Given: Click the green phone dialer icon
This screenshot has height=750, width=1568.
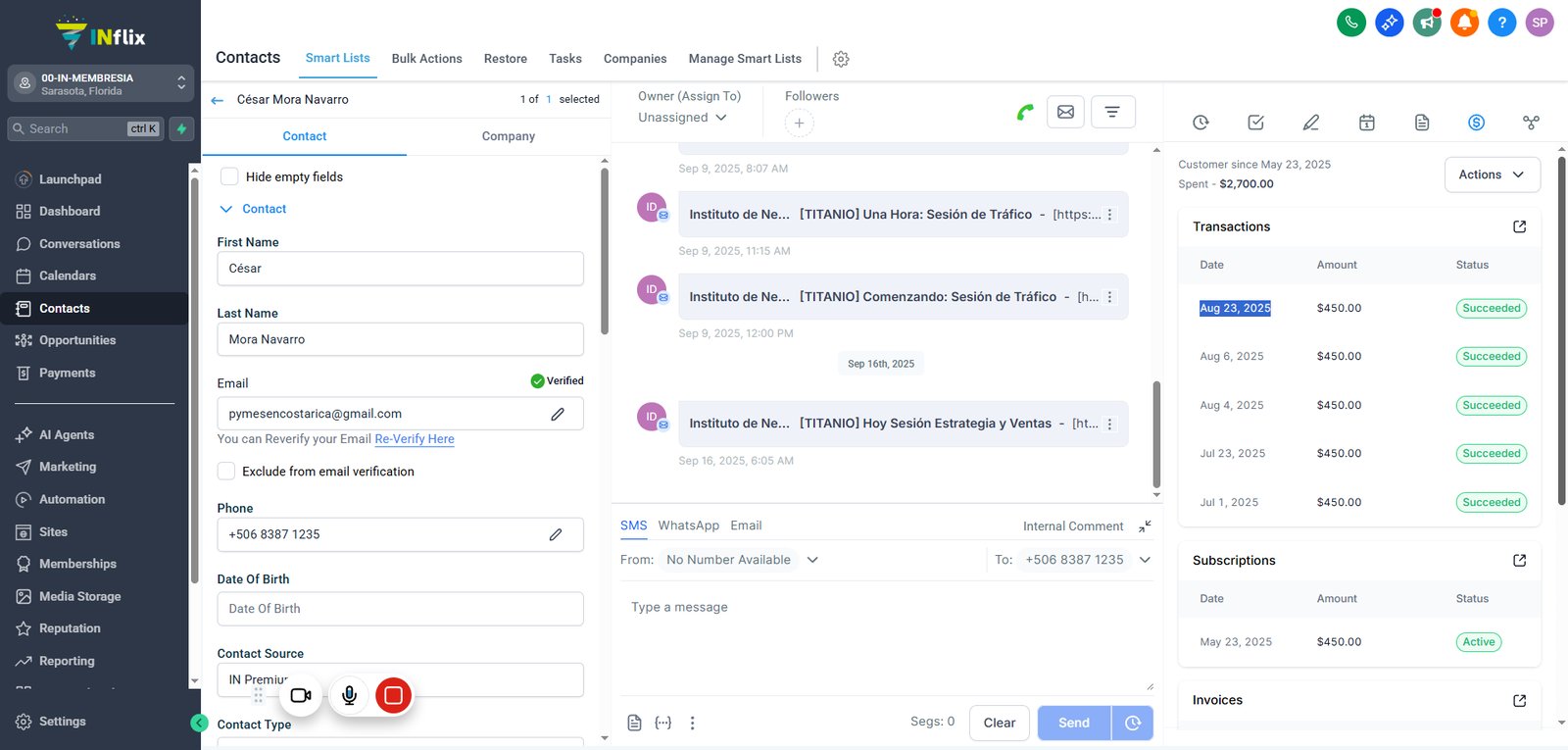Looking at the screenshot, I should tap(1351, 23).
